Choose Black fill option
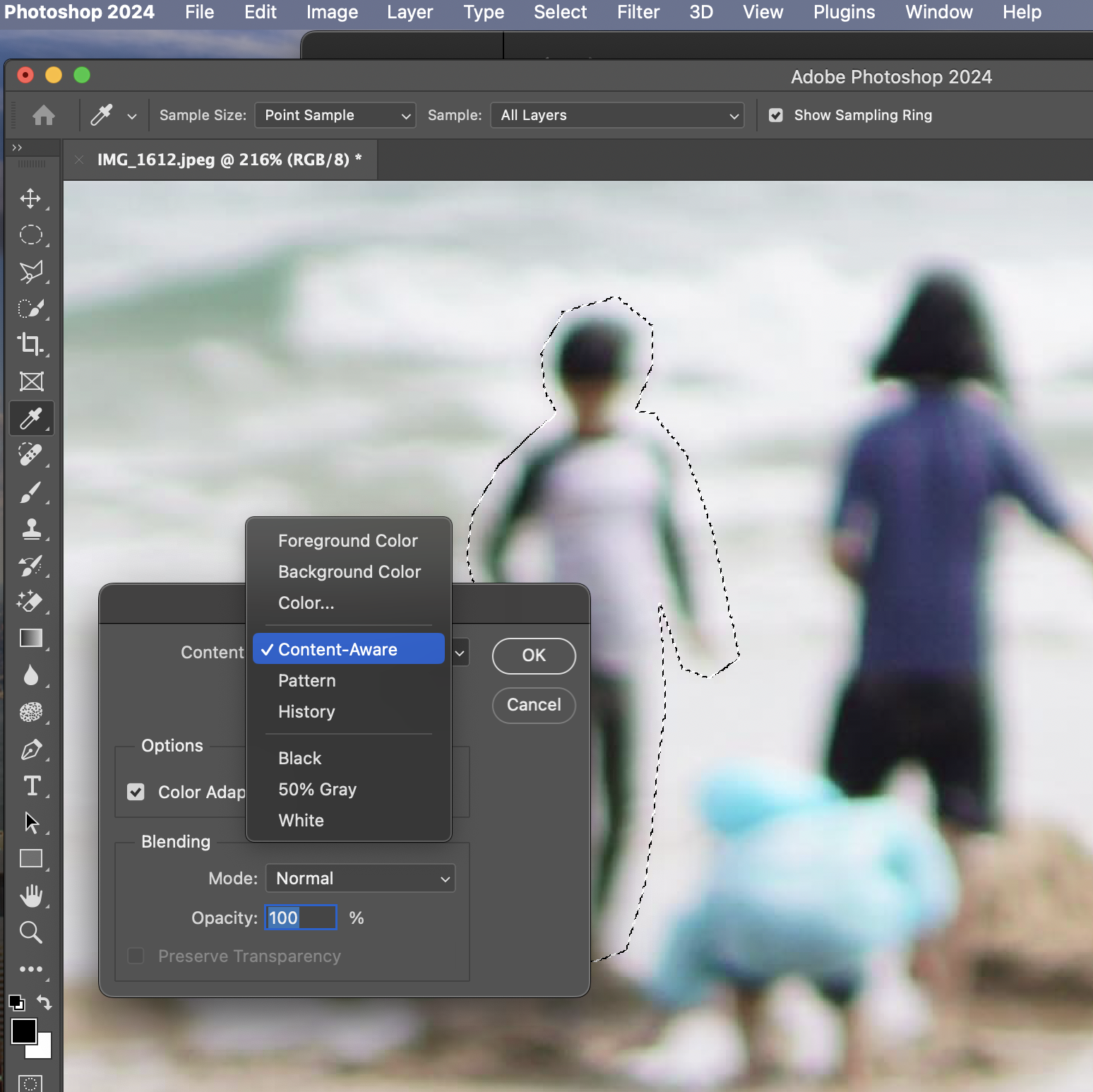 point(348,759)
